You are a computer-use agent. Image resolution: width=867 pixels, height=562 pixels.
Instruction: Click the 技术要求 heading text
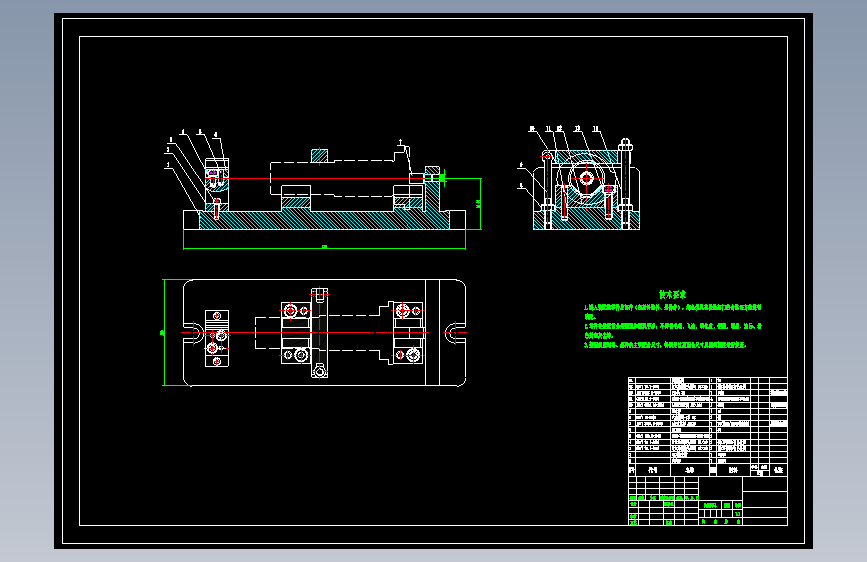point(672,295)
